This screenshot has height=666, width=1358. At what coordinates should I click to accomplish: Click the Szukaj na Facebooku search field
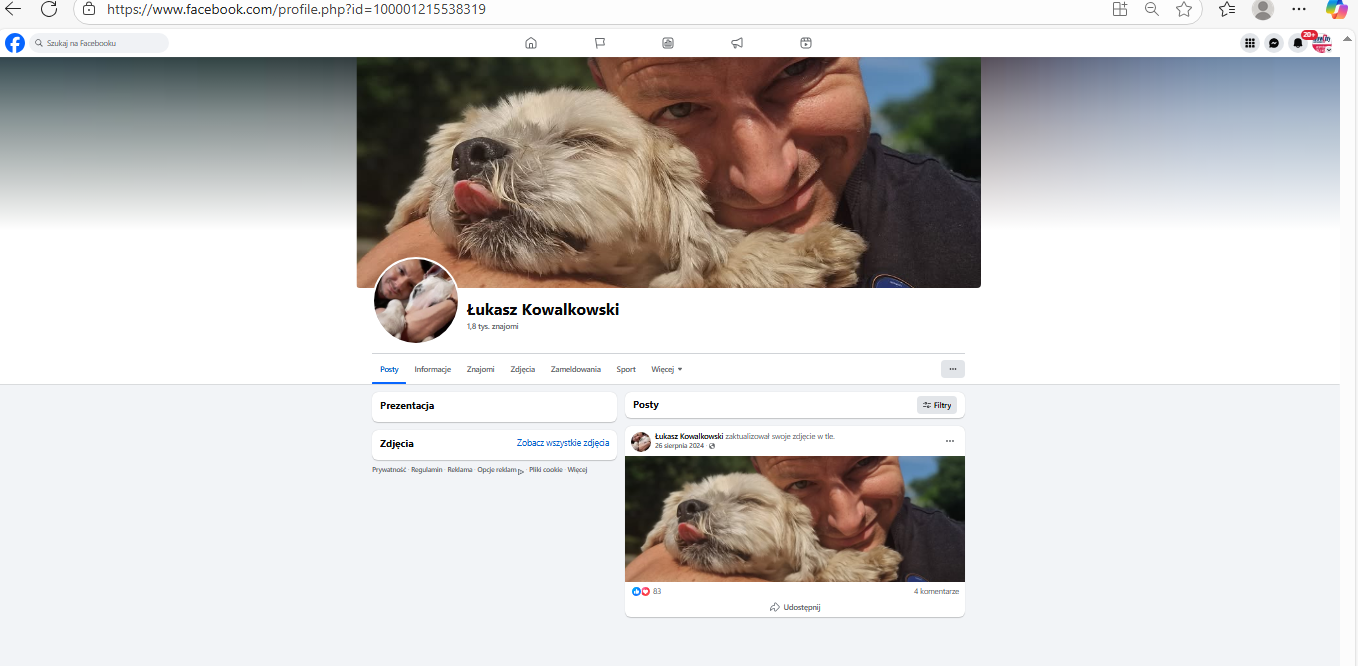point(100,43)
